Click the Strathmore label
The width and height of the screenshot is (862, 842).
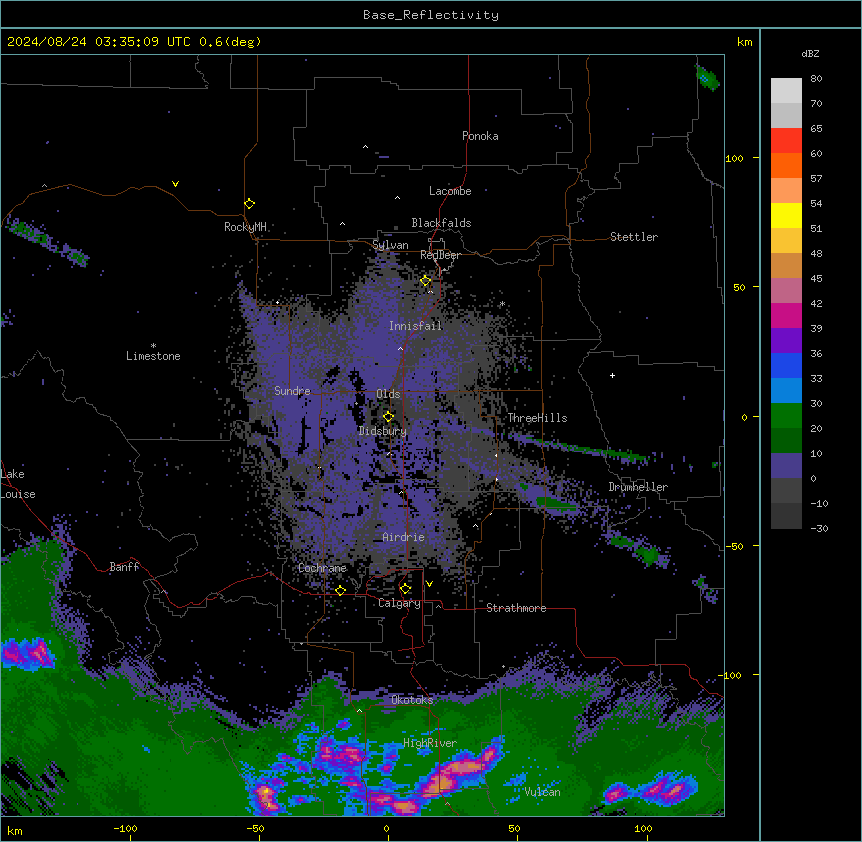[x=516, y=608]
